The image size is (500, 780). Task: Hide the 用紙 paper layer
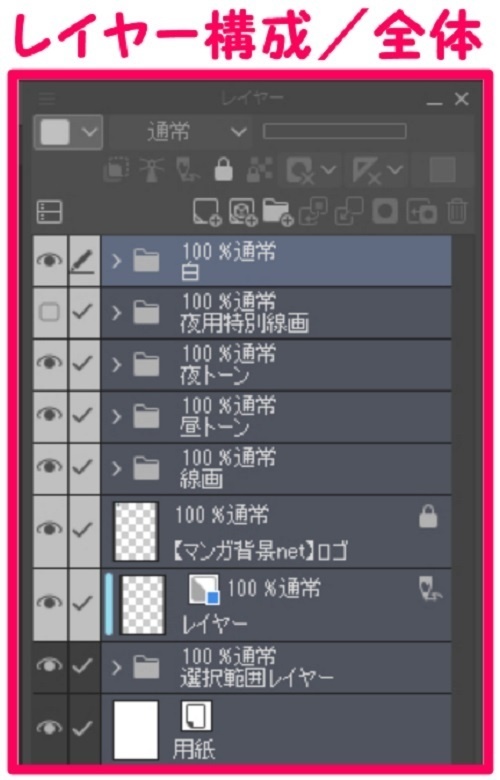click(x=49, y=729)
